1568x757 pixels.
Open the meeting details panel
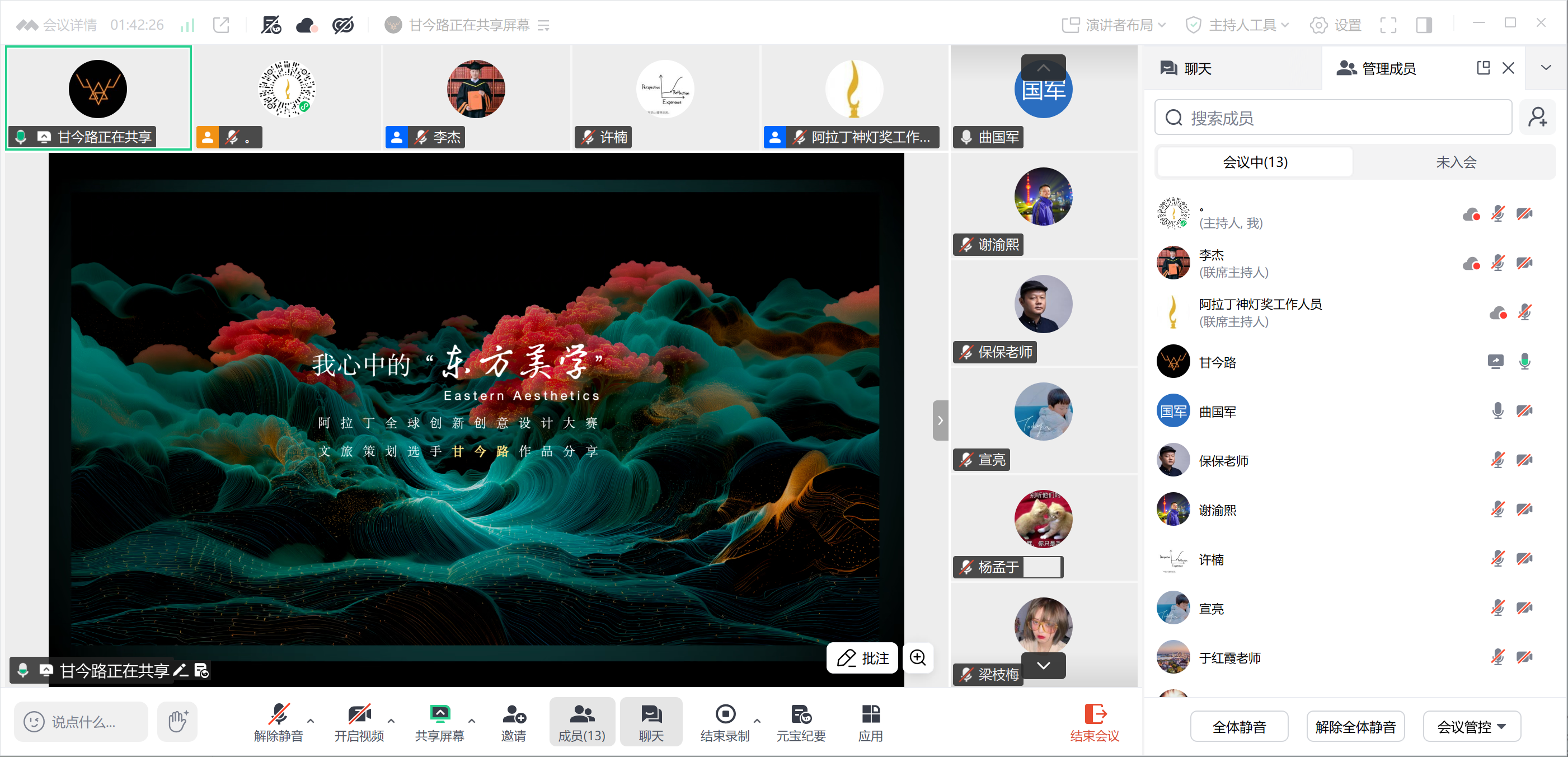[x=56, y=25]
